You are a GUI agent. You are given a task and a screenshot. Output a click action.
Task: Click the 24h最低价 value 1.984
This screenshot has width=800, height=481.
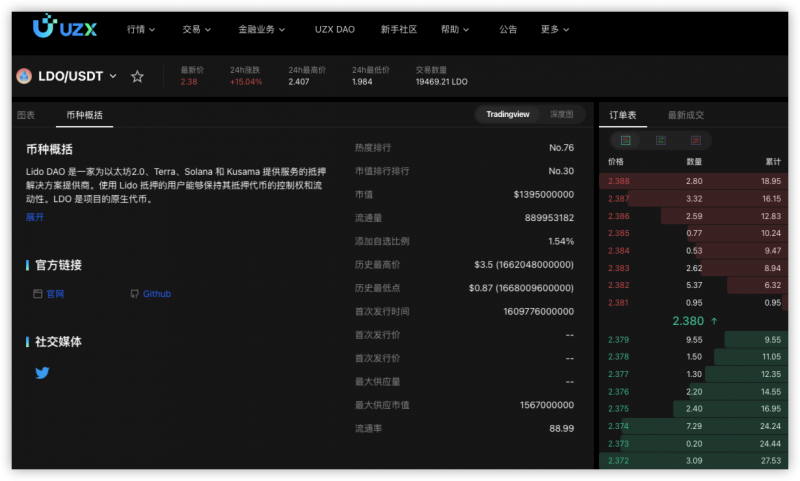tap(362, 82)
